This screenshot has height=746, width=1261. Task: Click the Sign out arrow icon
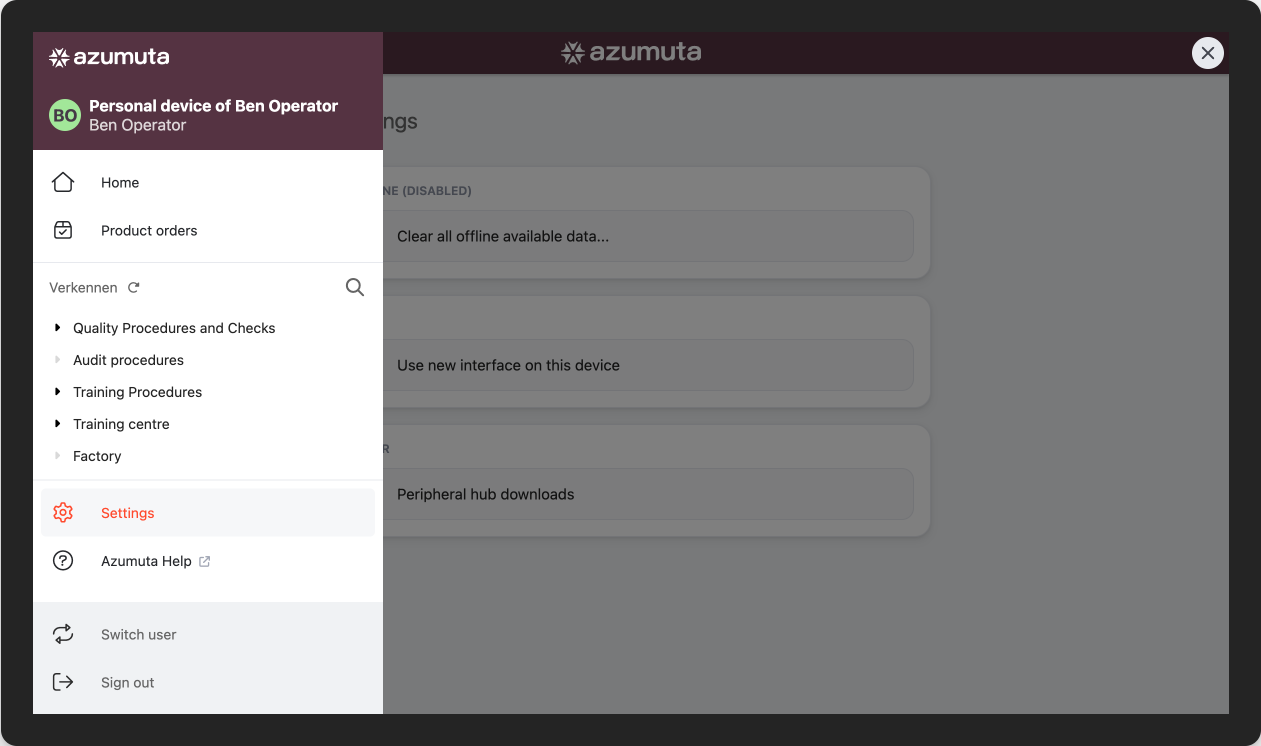pyautogui.click(x=63, y=682)
